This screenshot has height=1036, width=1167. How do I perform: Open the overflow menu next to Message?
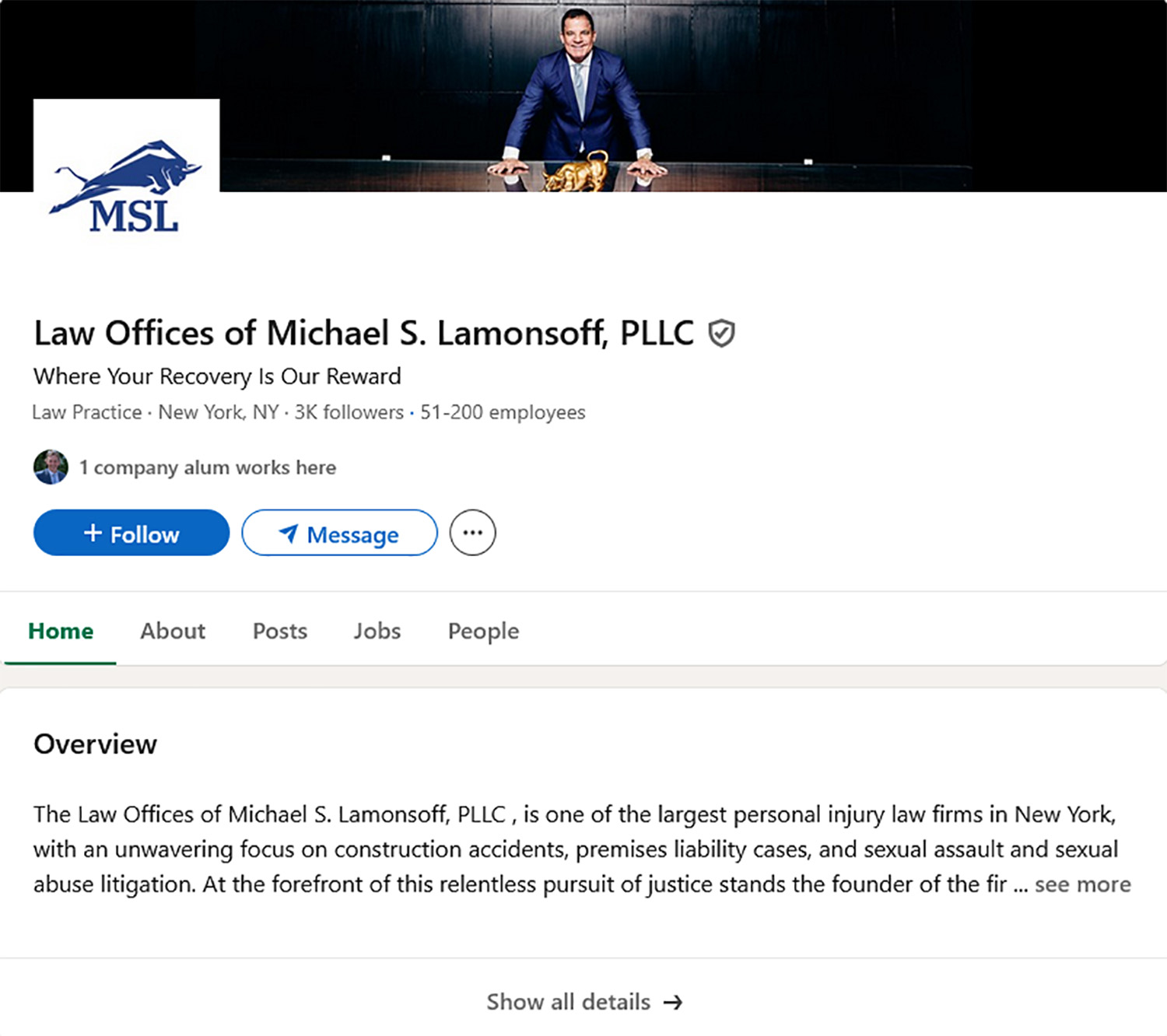tap(472, 533)
